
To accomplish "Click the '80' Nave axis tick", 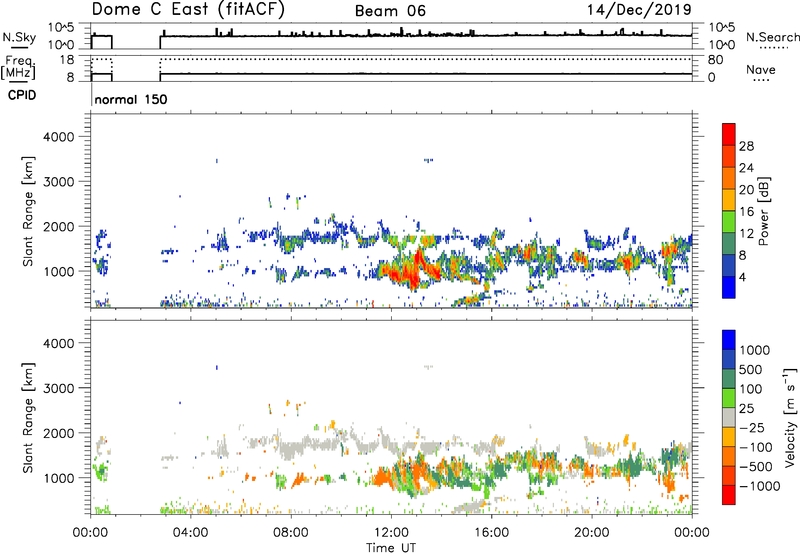I will tap(715, 60).
